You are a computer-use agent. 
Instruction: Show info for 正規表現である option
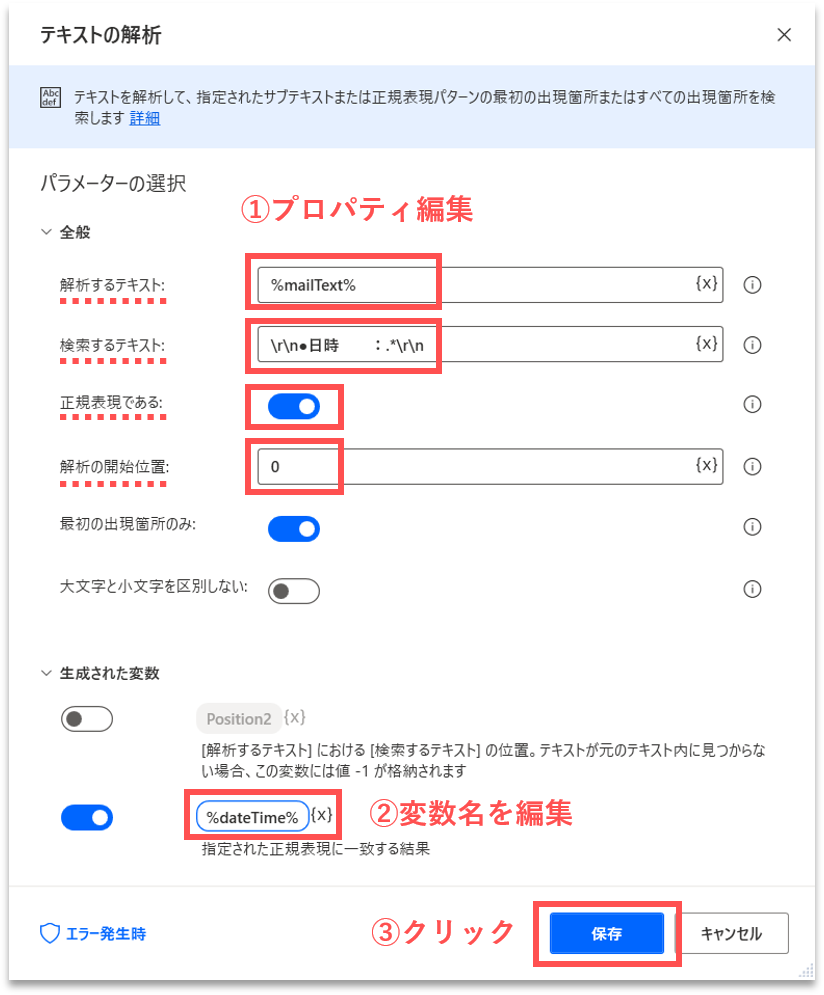(x=752, y=404)
